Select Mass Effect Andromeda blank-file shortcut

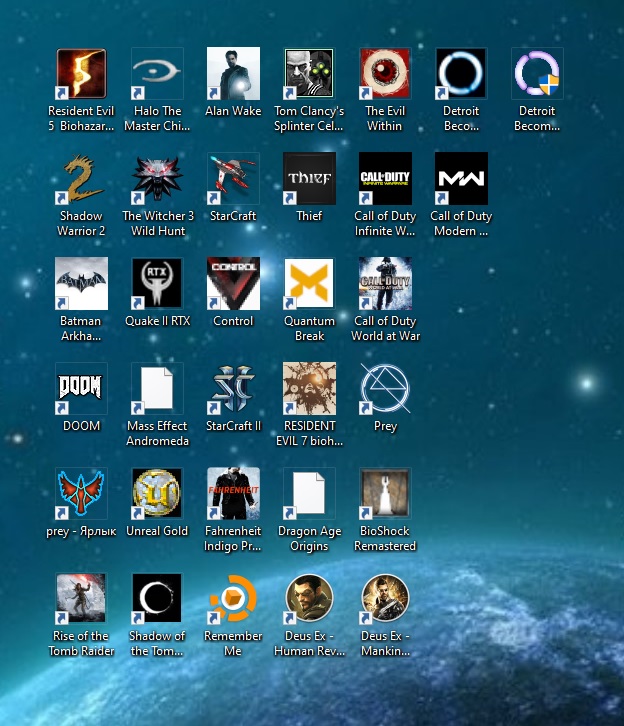point(157,389)
